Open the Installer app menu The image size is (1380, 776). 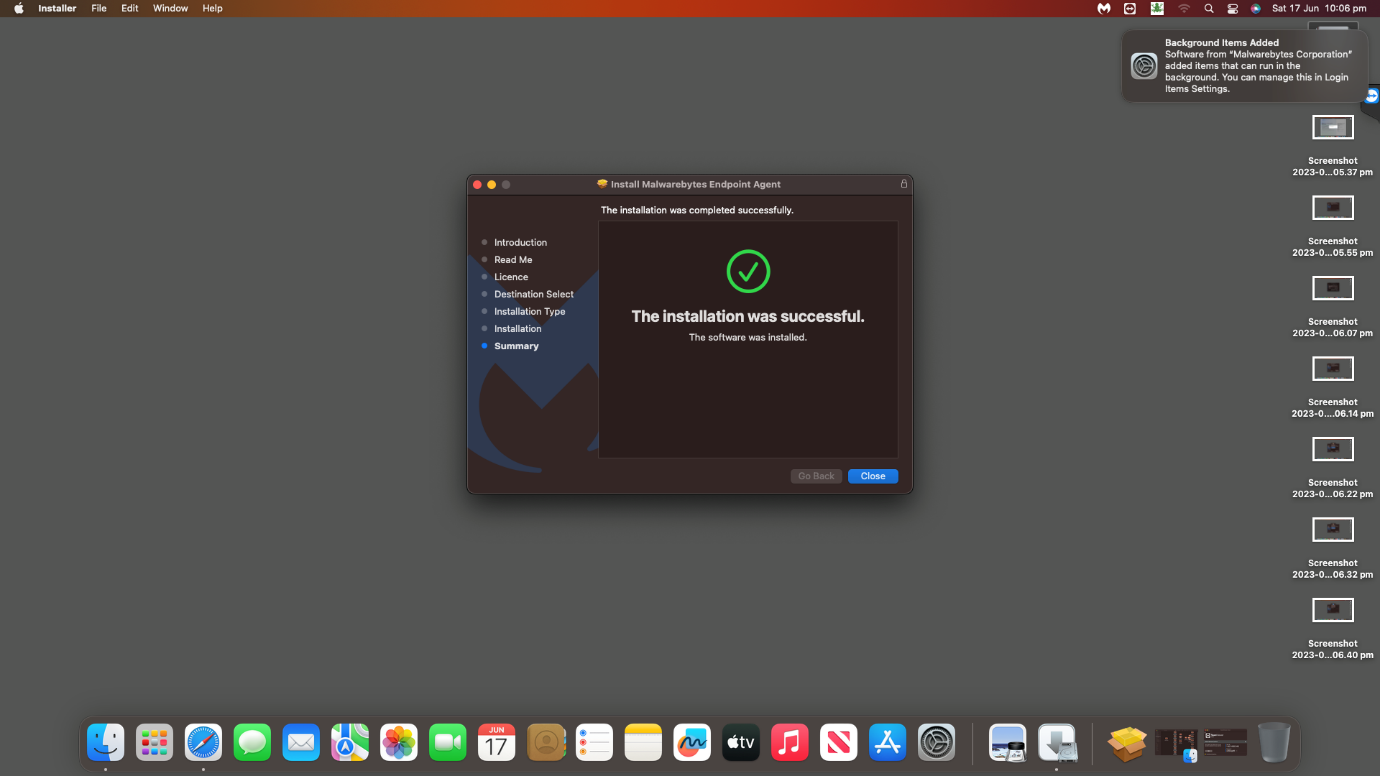click(x=57, y=8)
